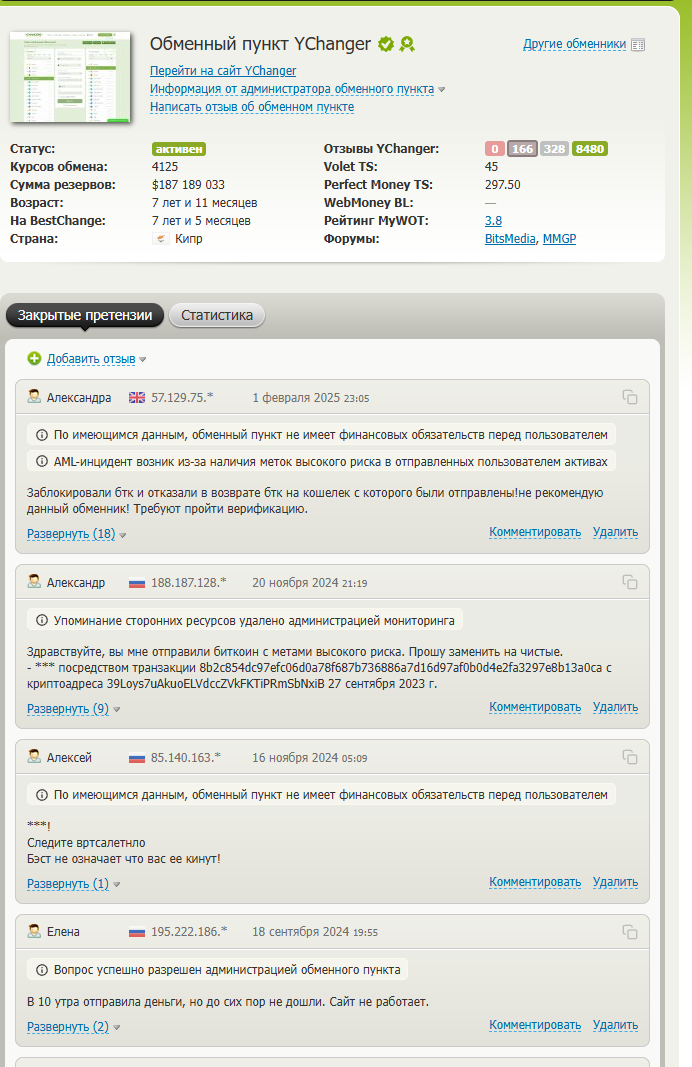Click the user avatar icon beside Александра
The height and width of the screenshot is (1067, 692).
tap(34, 397)
